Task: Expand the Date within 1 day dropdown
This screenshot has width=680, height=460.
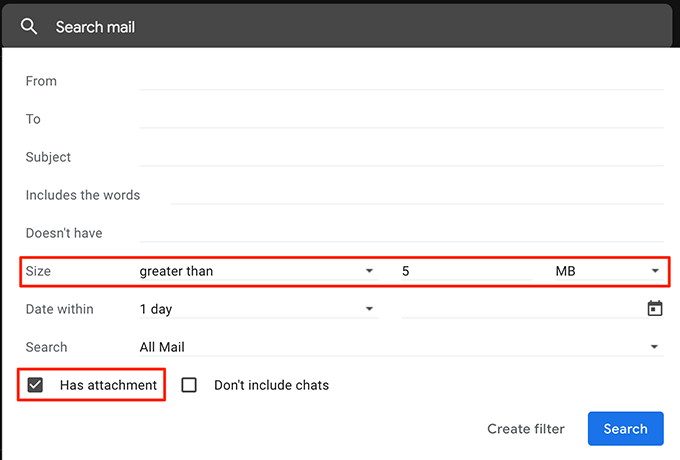Action: tap(256, 309)
